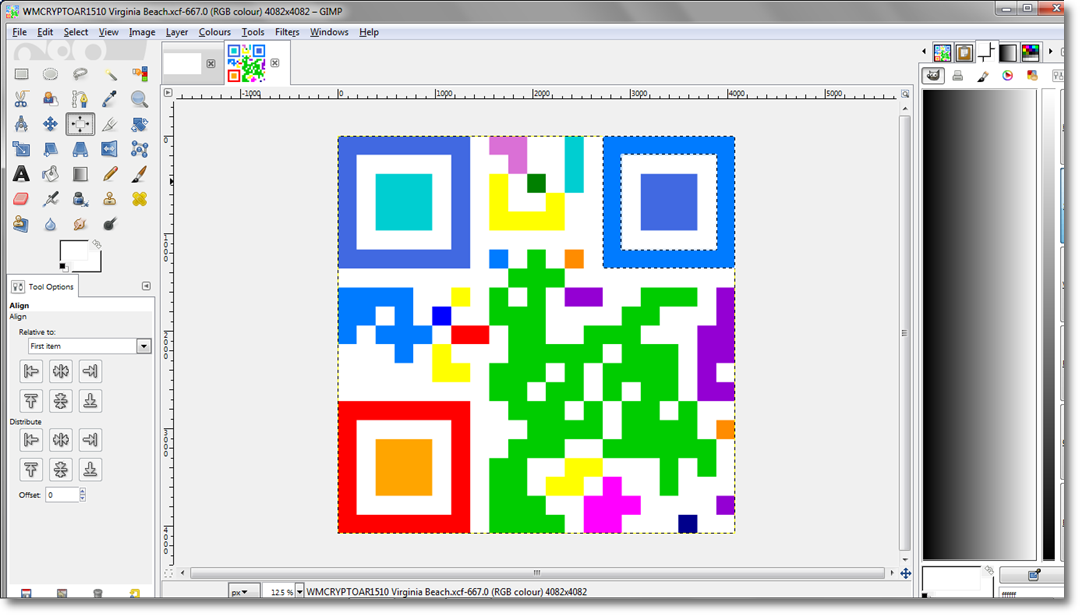Screen dimensions: 1080x615
Task: Distribute bottoms of targets under Distribute
Action: 90,470
